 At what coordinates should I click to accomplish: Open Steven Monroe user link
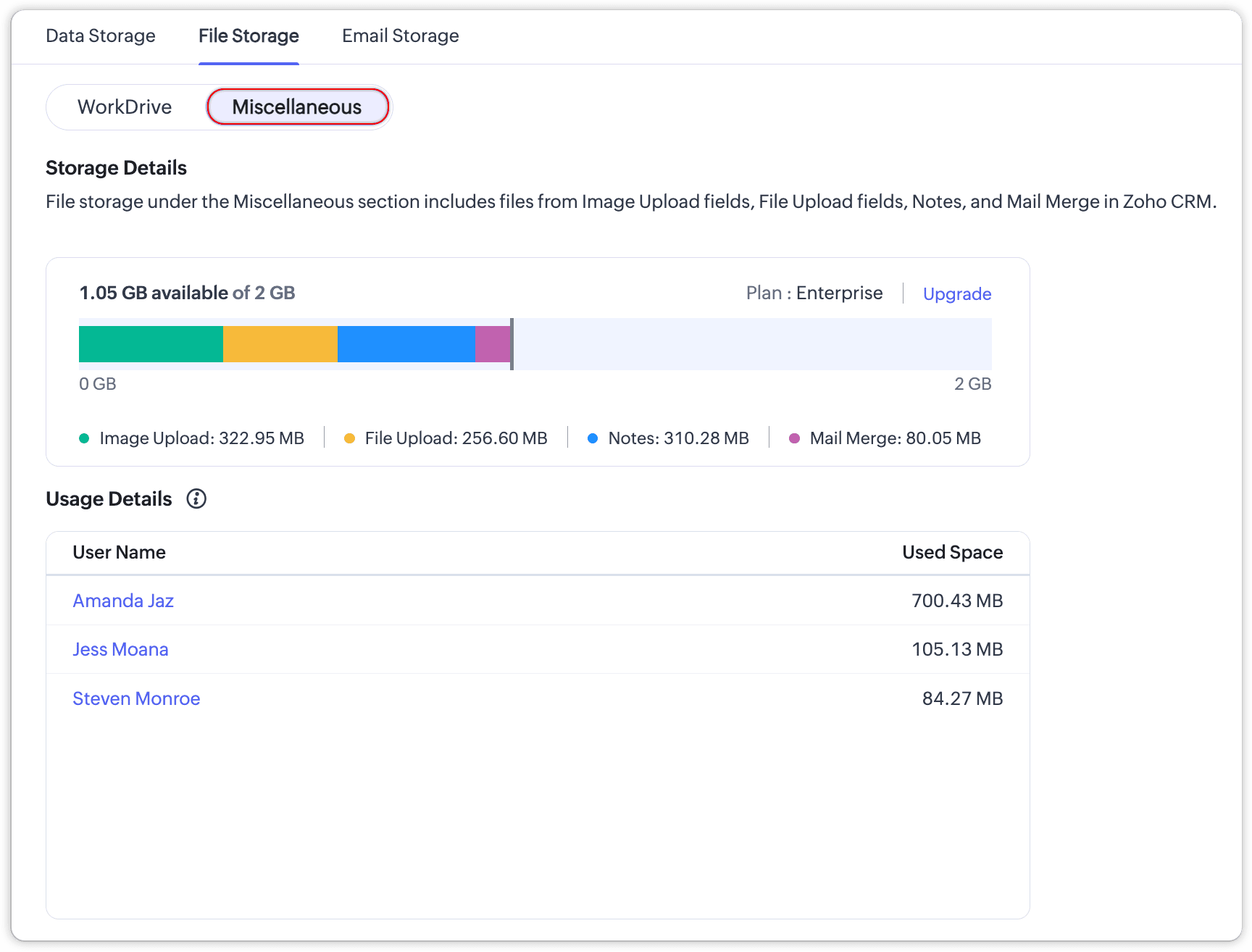click(136, 698)
